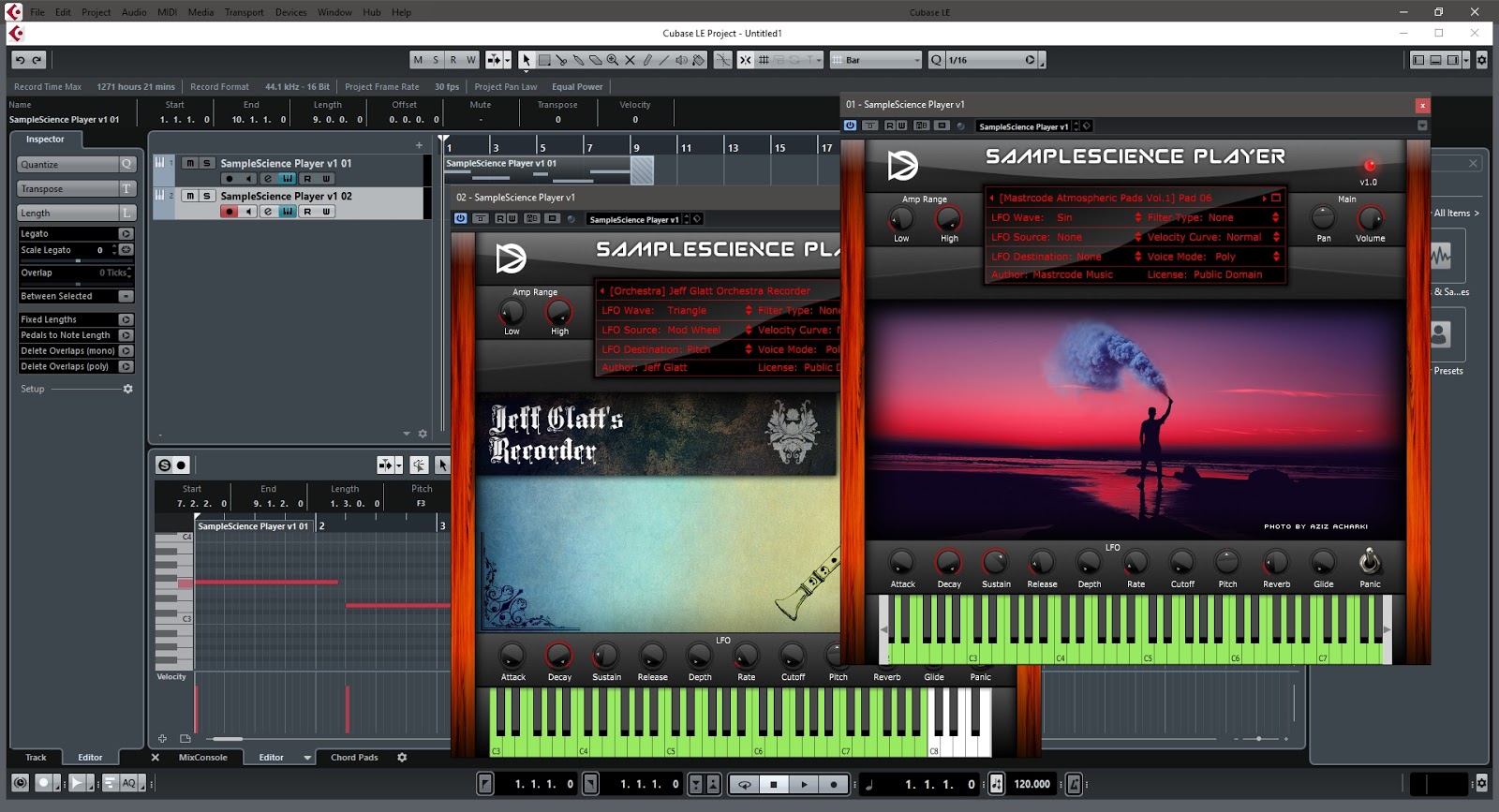Click the key editor Solo Editor icon
This screenshot has height=812, width=1499.
pos(164,465)
